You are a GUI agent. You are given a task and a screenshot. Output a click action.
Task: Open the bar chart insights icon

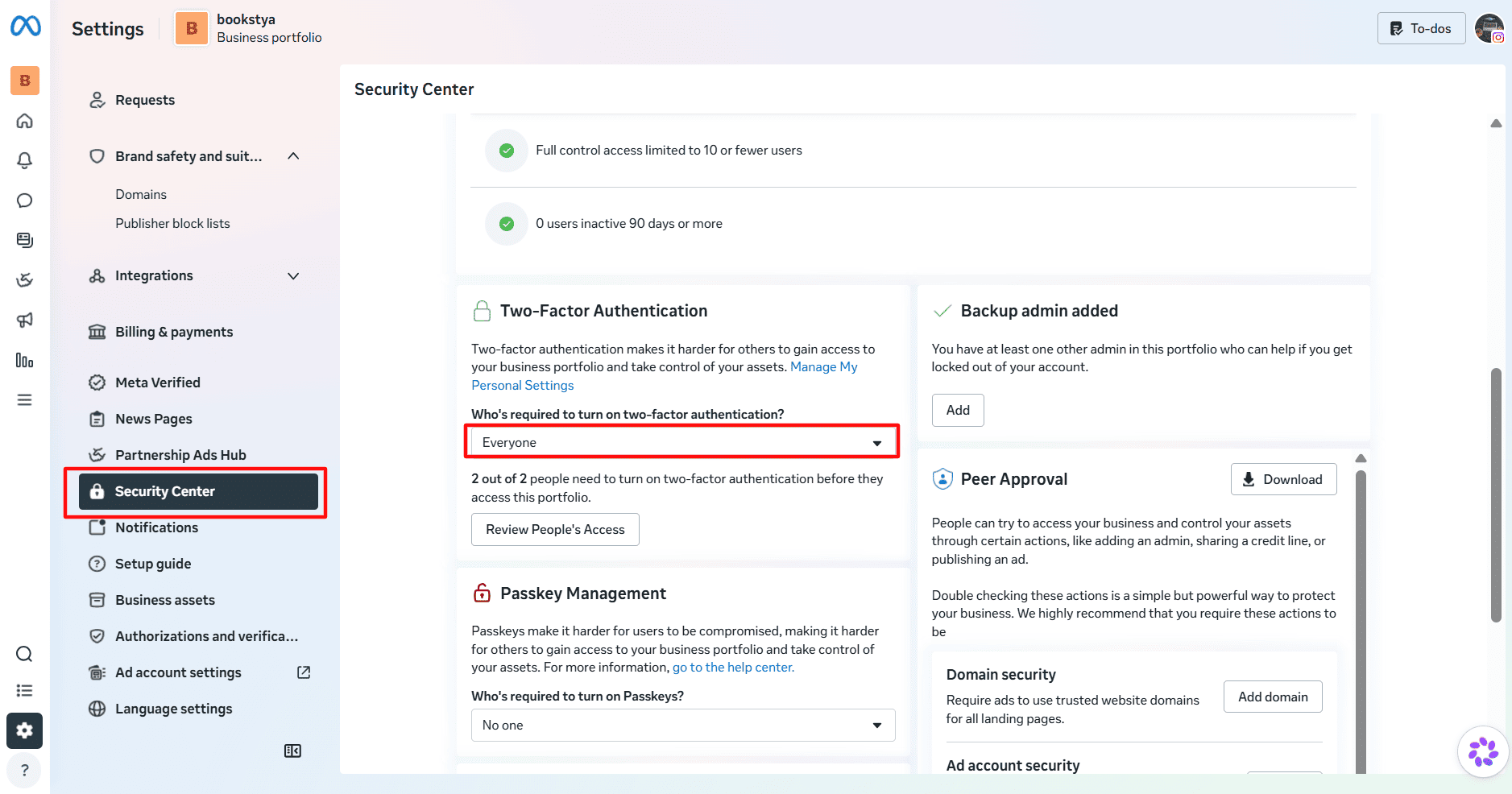pos(25,360)
